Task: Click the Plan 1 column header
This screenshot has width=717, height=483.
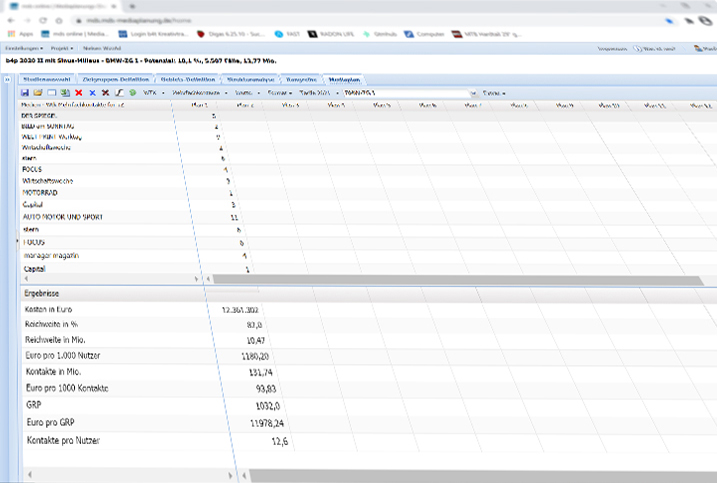Action: click(x=199, y=105)
